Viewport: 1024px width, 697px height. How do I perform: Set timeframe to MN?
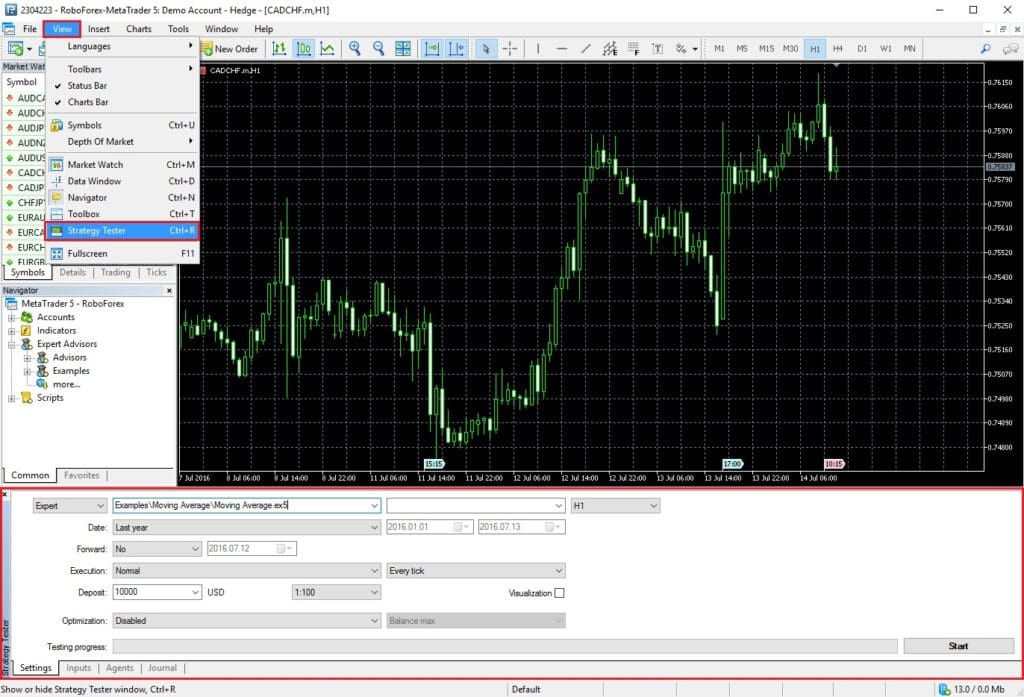tap(909, 49)
